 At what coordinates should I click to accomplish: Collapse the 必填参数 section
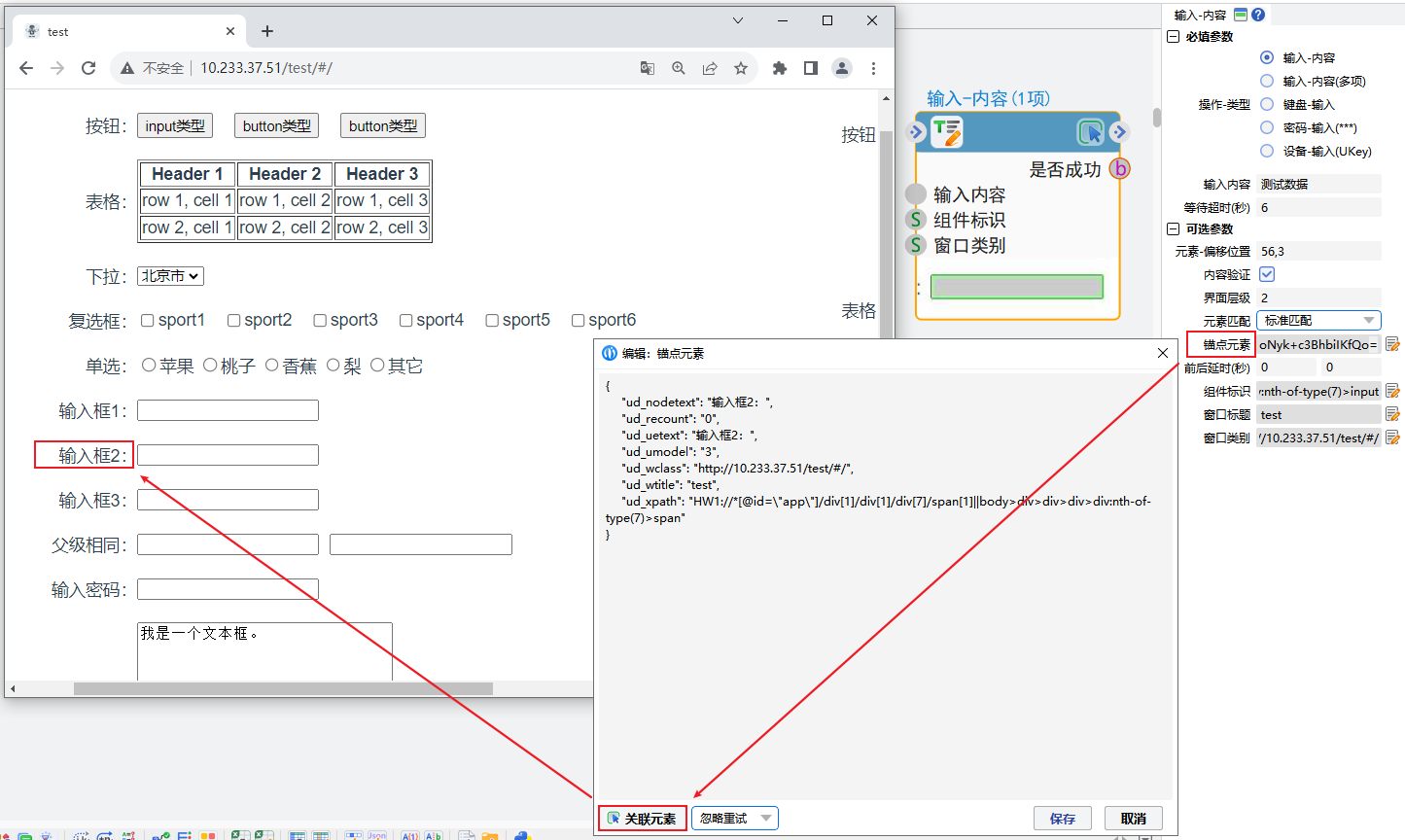coord(1173,37)
